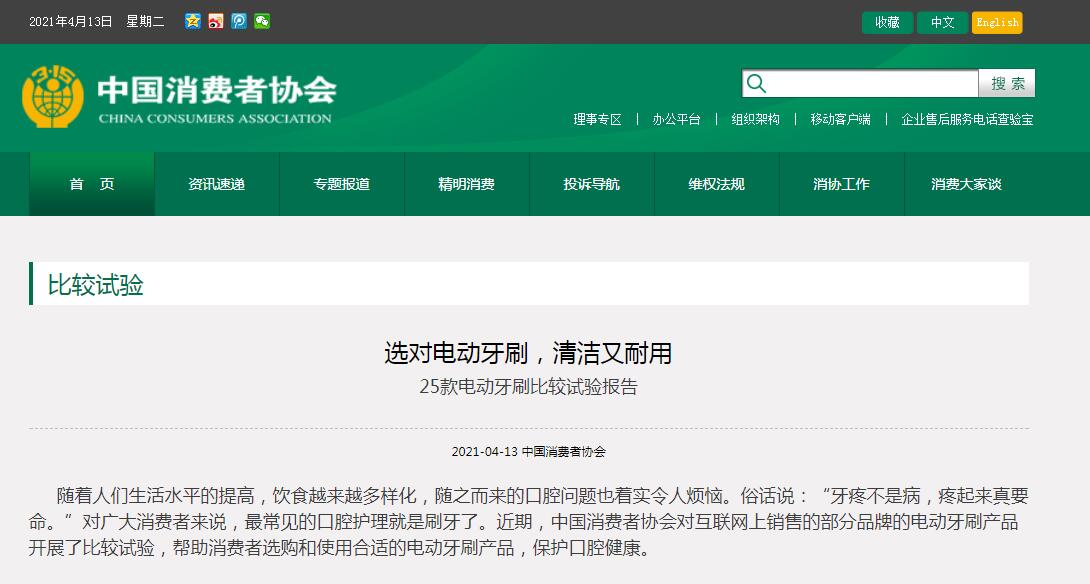The width and height of the screenshot is (1090, 584).
Task: Open the 投诉导航 menu
Action: (x=592, y=184)
